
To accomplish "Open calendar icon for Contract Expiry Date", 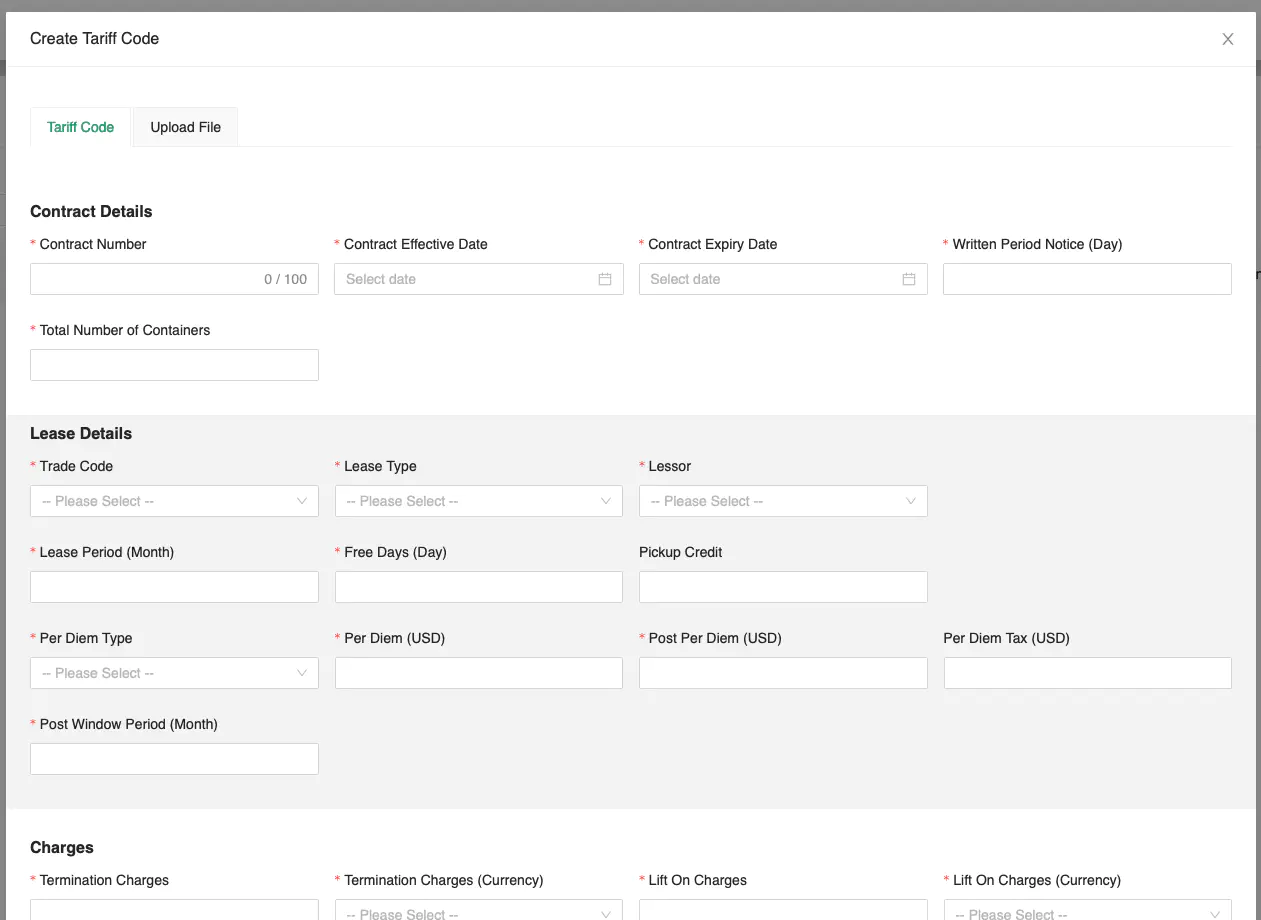I will (x=909, y=279).
